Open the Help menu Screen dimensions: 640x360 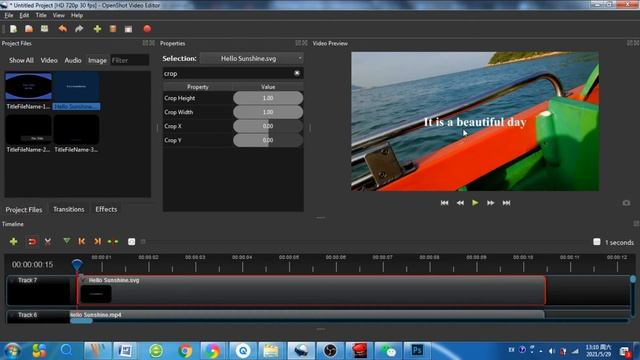[77, 16]
